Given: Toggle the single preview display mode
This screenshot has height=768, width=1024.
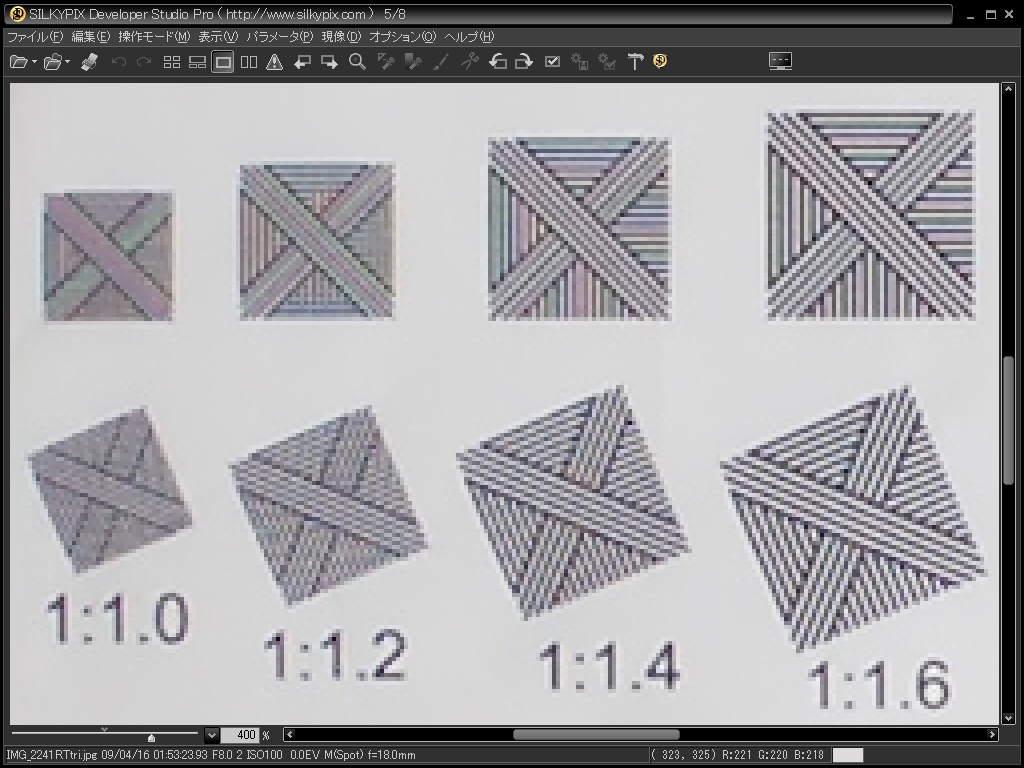Looking at the screenshot, I should tap(223, 62).
